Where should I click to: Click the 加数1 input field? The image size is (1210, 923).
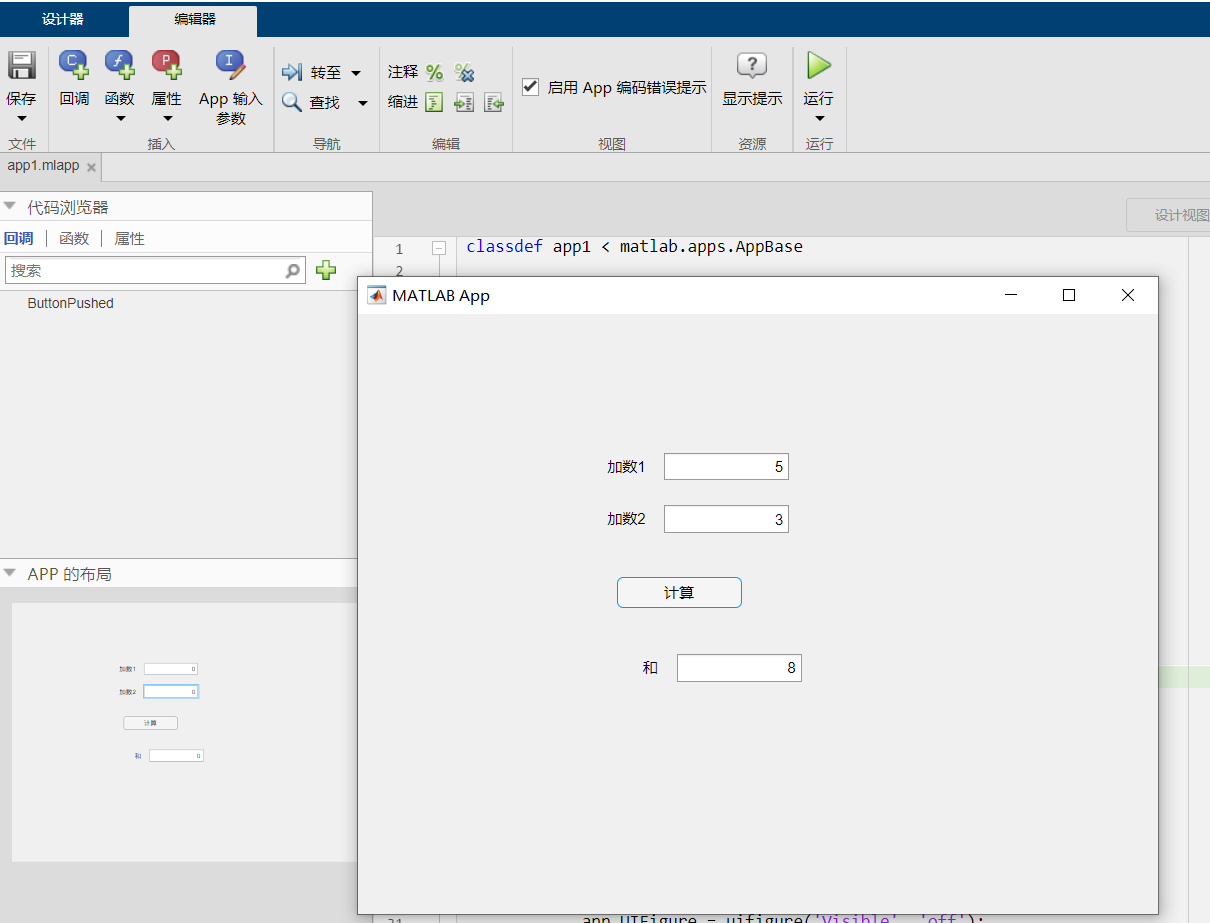[726, 467]
